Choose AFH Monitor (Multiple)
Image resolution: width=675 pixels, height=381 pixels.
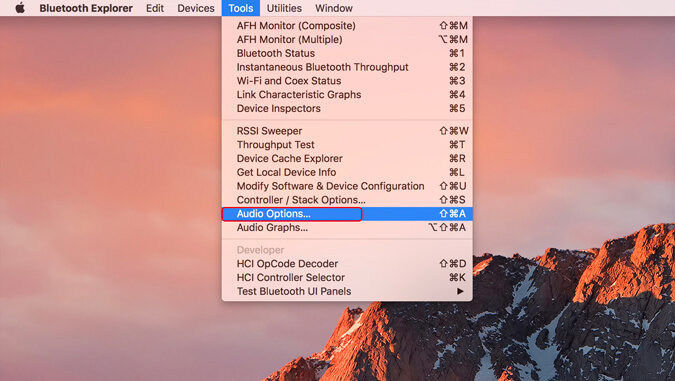click(x=347, y=39)
